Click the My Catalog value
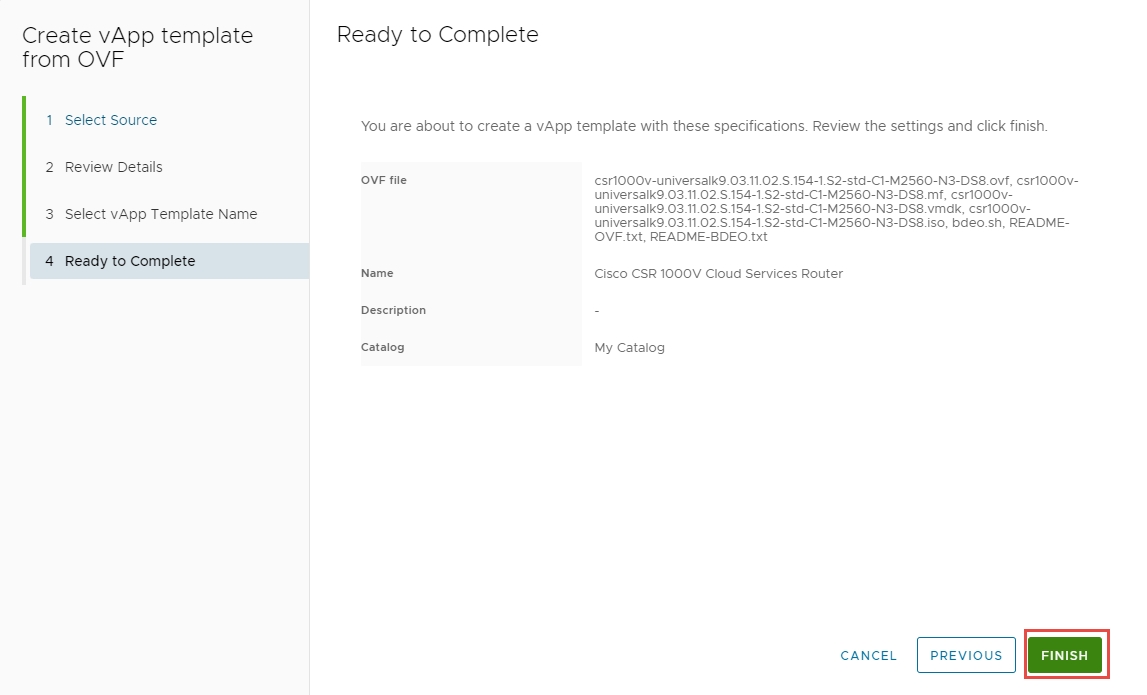The image size is (1147, 695). 629,347
